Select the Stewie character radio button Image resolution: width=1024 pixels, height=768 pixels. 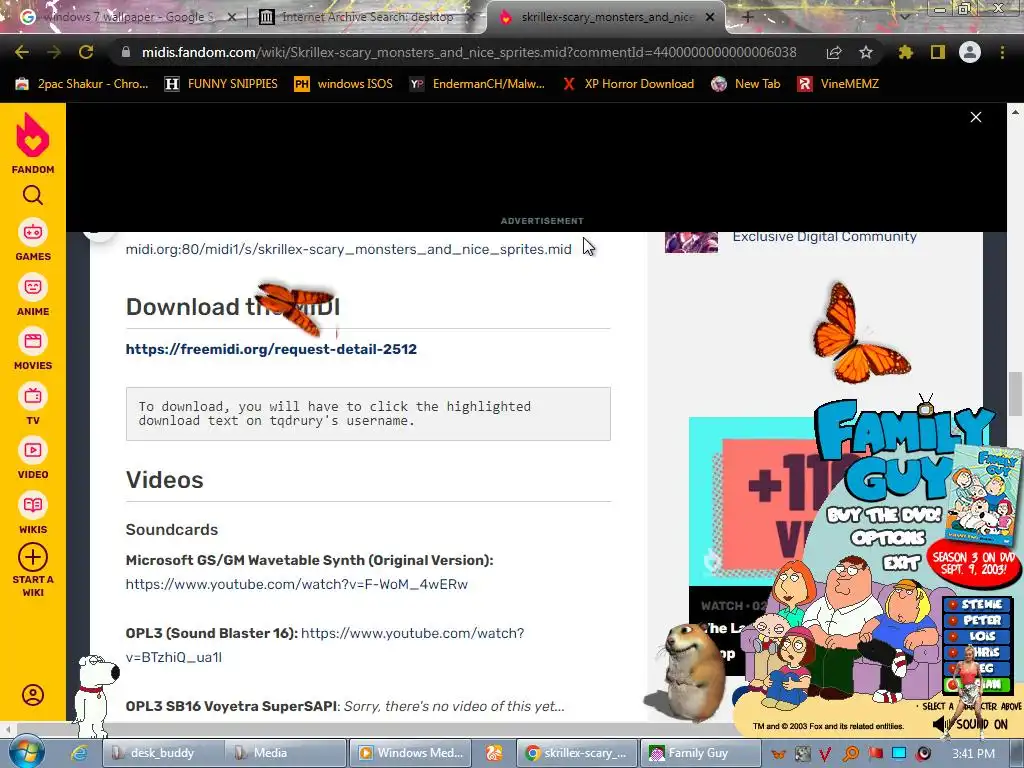pyautogui.click(x=953, y=605)
